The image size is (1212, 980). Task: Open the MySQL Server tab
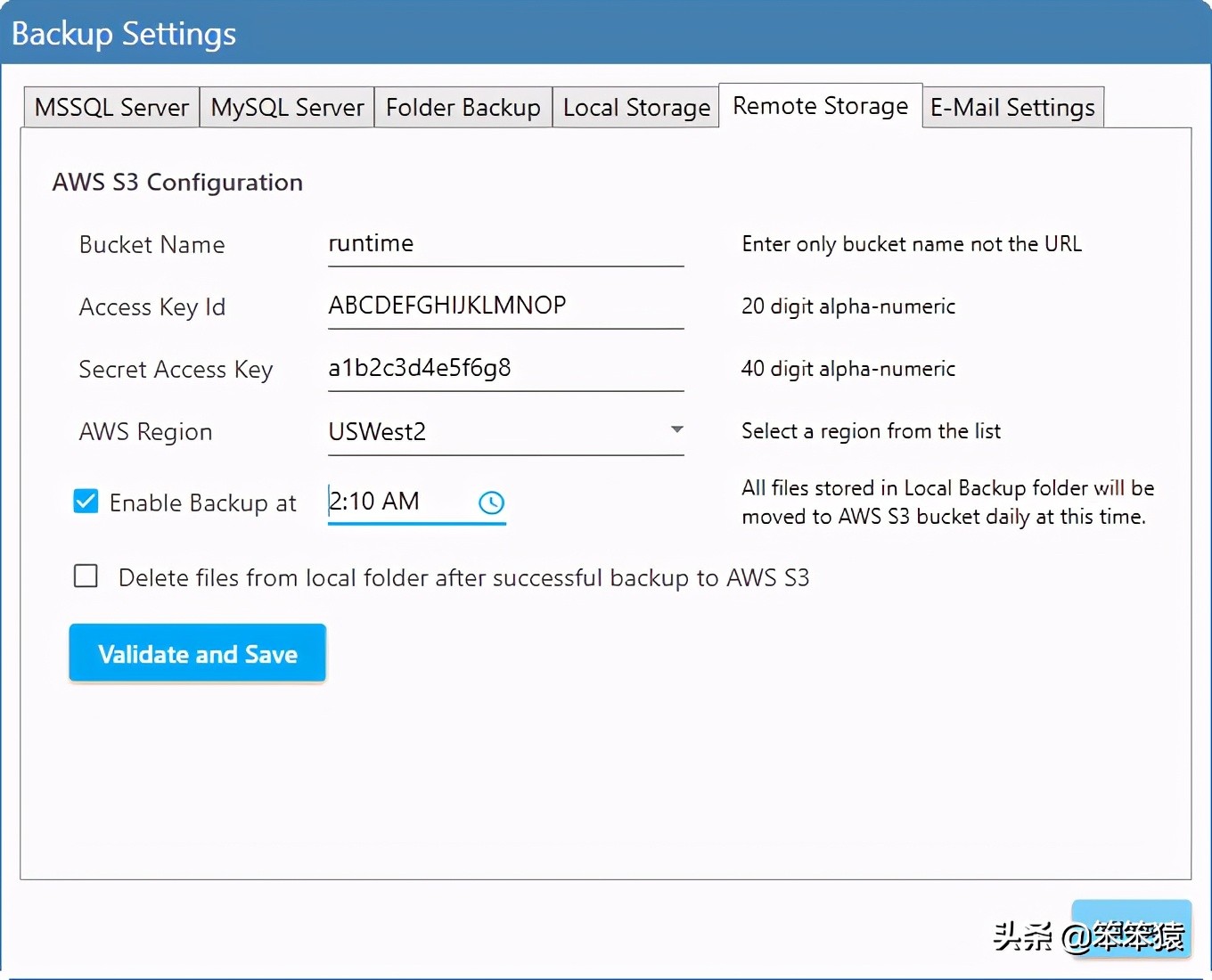coord(286,106)
